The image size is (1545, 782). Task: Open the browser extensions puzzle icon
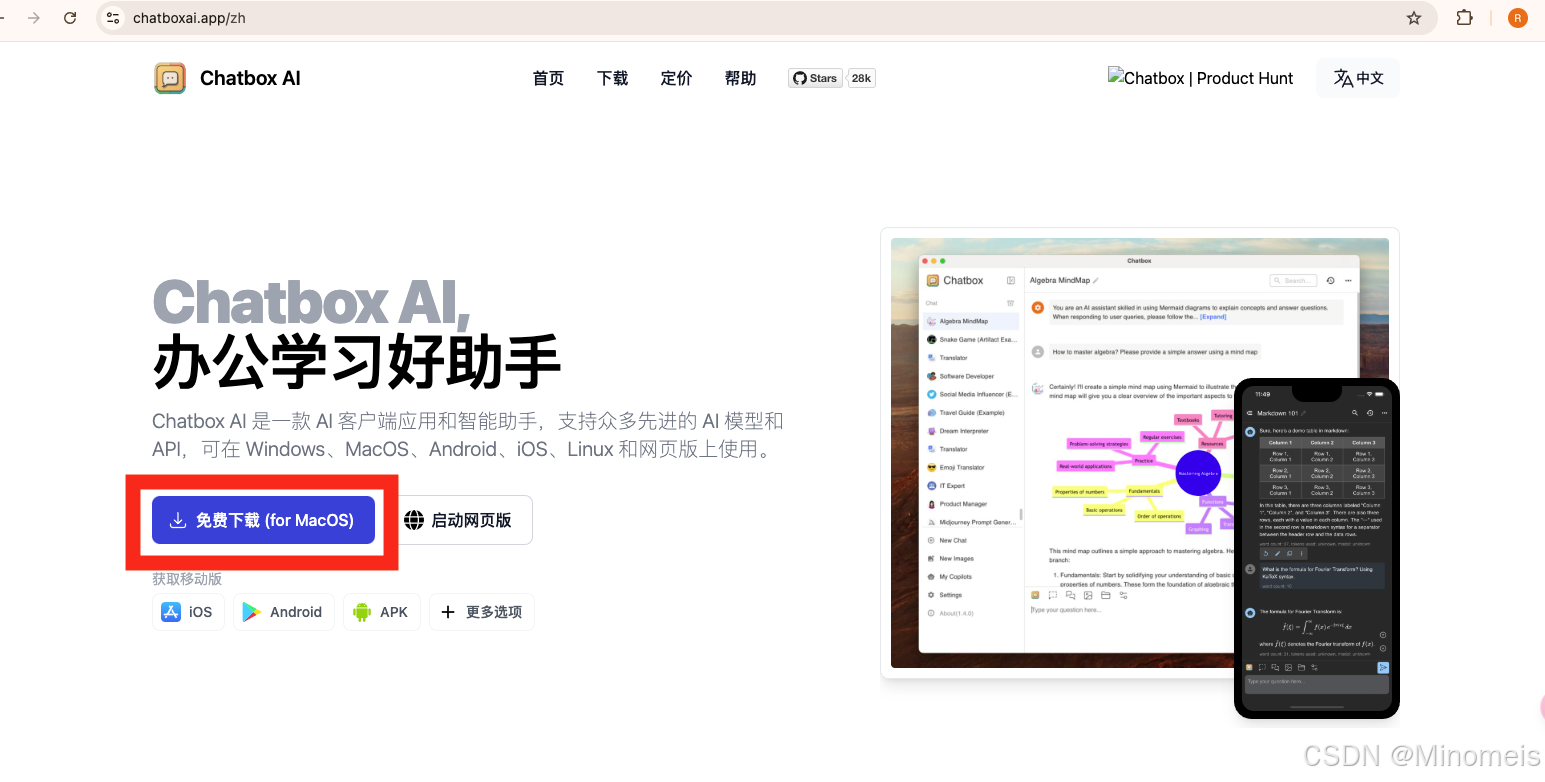[x=1464, y=18]
